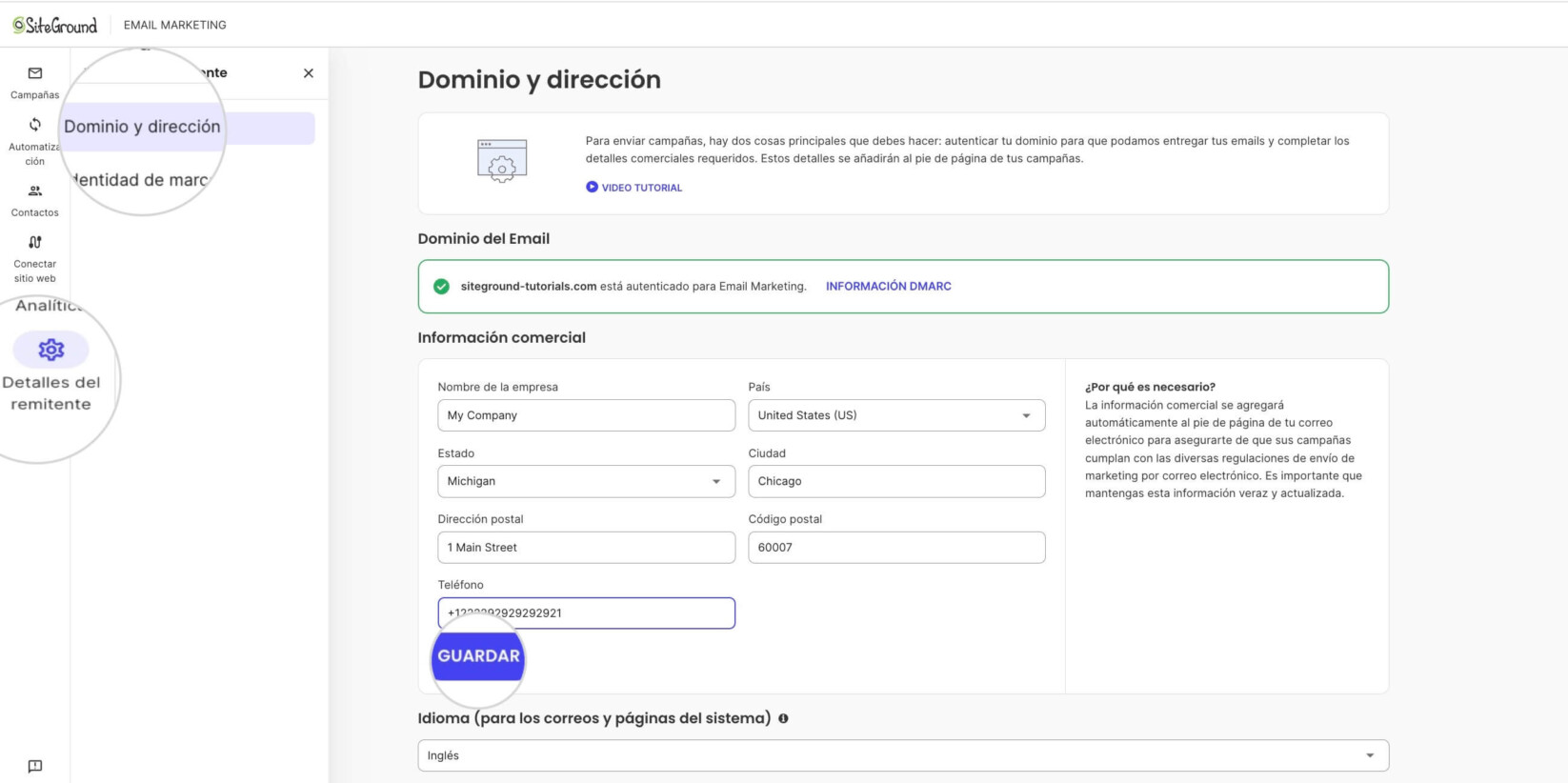Open Campañas from the sidebar
Screen dimensions: 1568x783
pos(35,82)
